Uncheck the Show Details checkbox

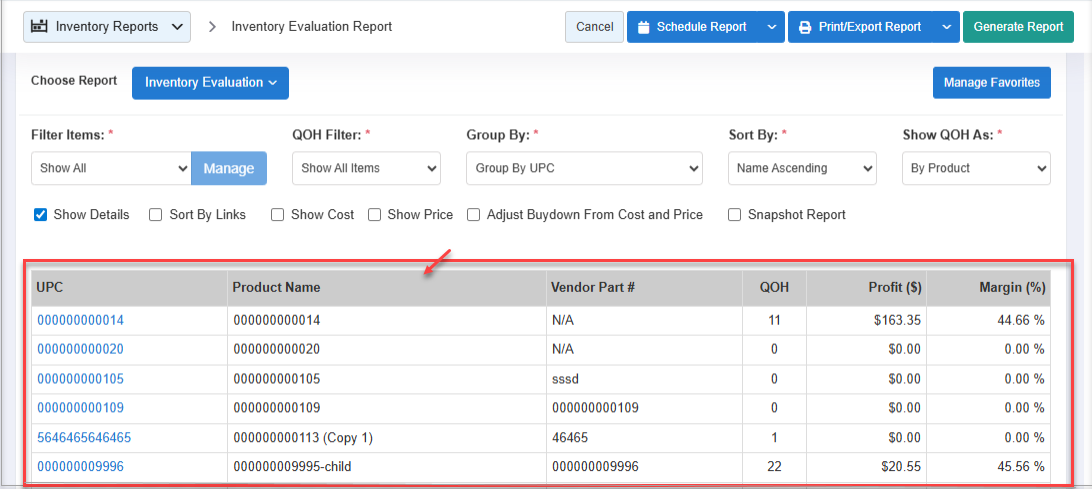[x=41, y=215]
